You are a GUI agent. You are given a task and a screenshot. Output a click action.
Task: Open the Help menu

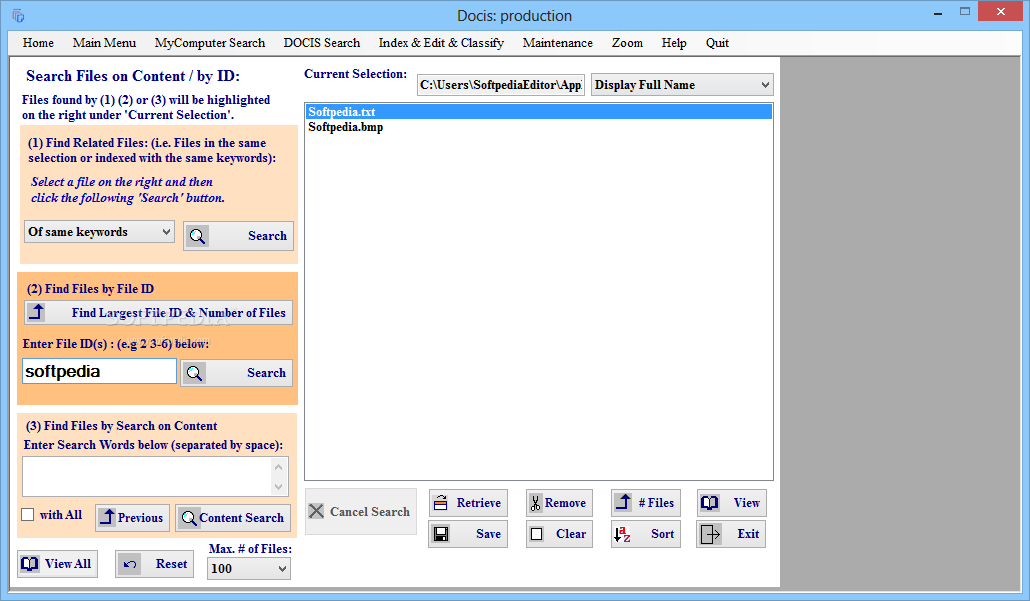[674, 43]
